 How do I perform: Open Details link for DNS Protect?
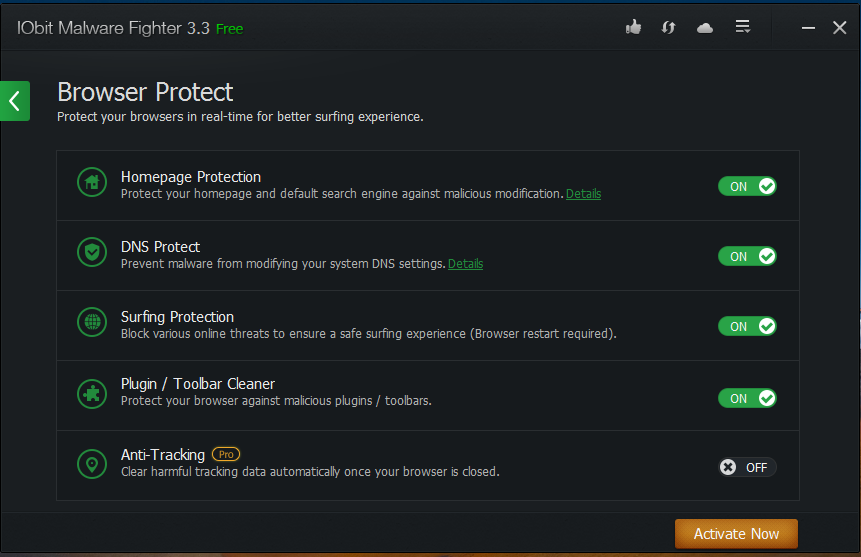(x=465, y=264)
